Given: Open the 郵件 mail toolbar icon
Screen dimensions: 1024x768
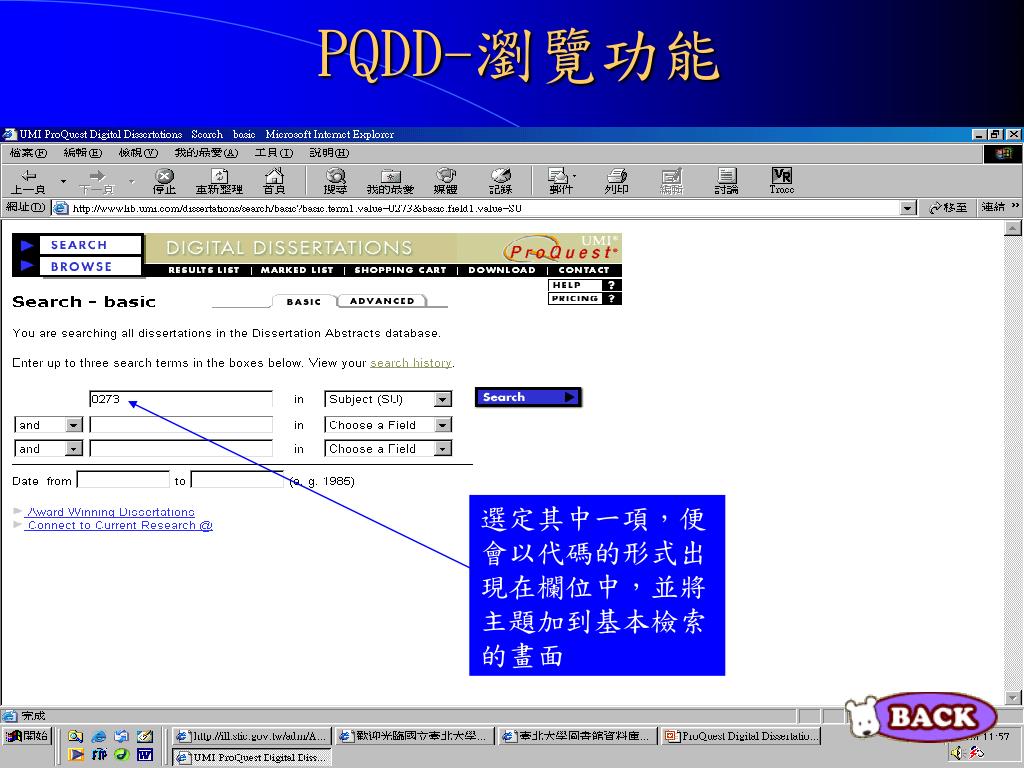Looking at the screenshot, I should pyautogui.click(x=560, y=181).
